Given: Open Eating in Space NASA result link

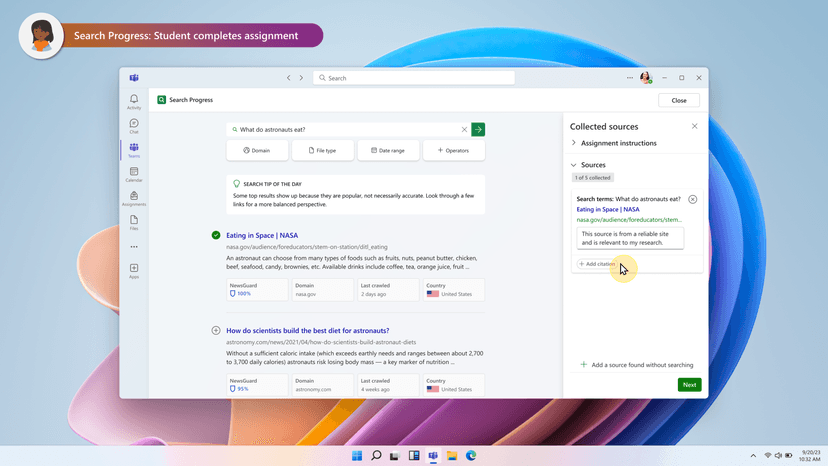Looking at the screenshot, I should click(x=262, y=235).
